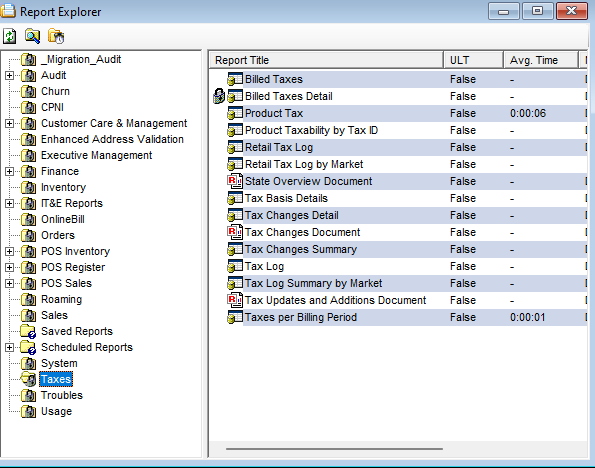Click the Tax Updates and Additions Document icon
Screen dimensions: 595x468
(x=235, y=300)
